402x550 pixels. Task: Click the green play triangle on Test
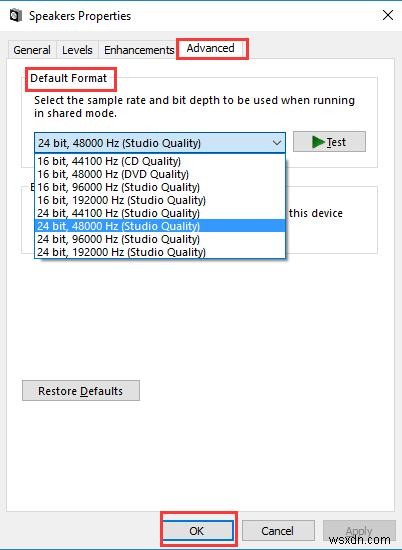(319, 142)
